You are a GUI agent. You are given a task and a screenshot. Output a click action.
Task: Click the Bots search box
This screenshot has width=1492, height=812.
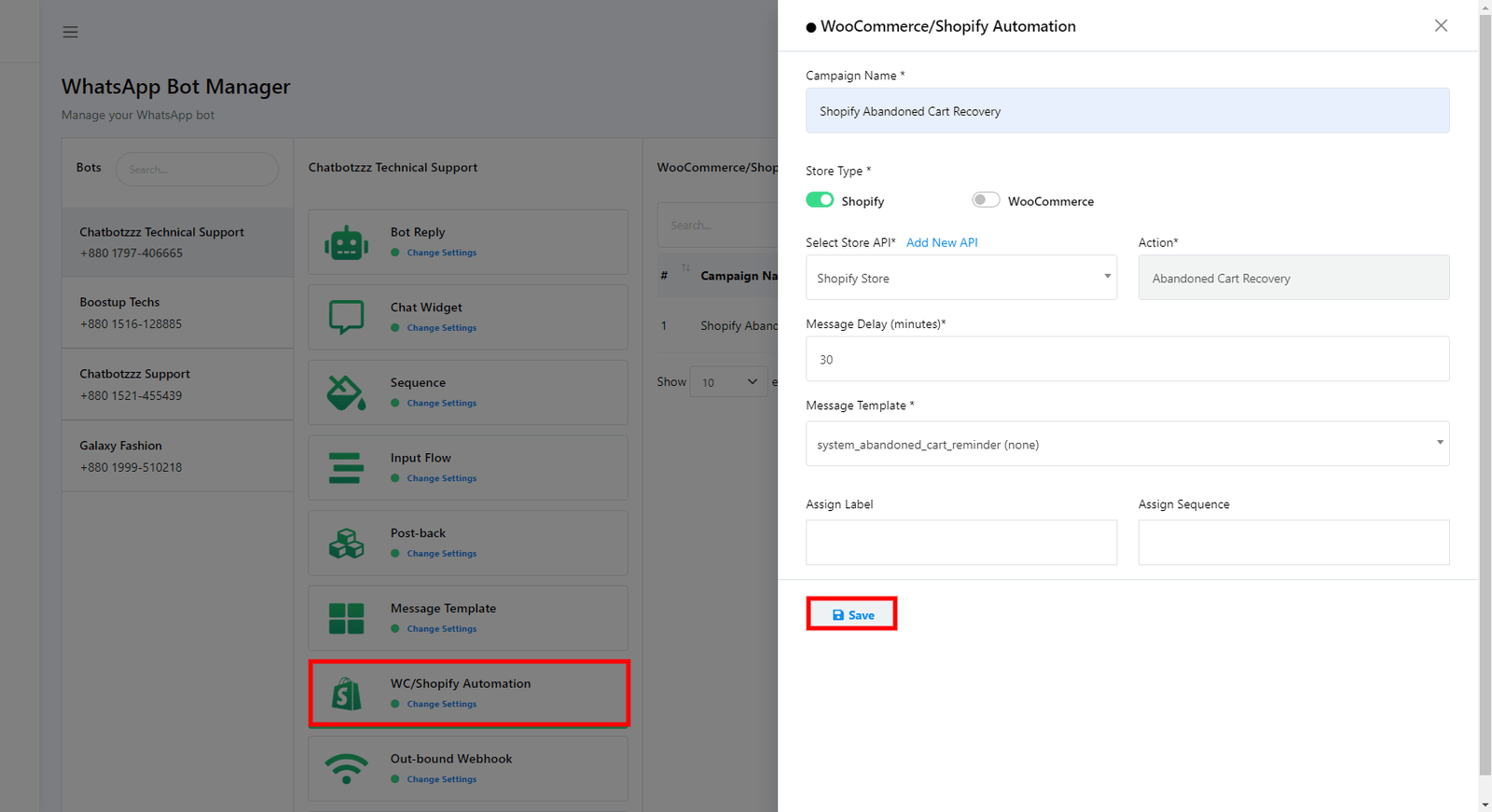pyautogui.click(x=197, y=169)
